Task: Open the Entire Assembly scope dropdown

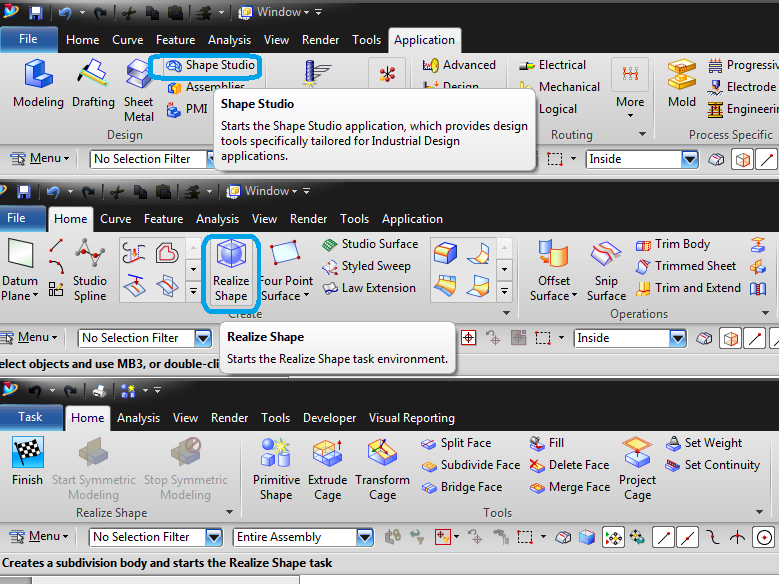Action: click(x=364, y=537)
